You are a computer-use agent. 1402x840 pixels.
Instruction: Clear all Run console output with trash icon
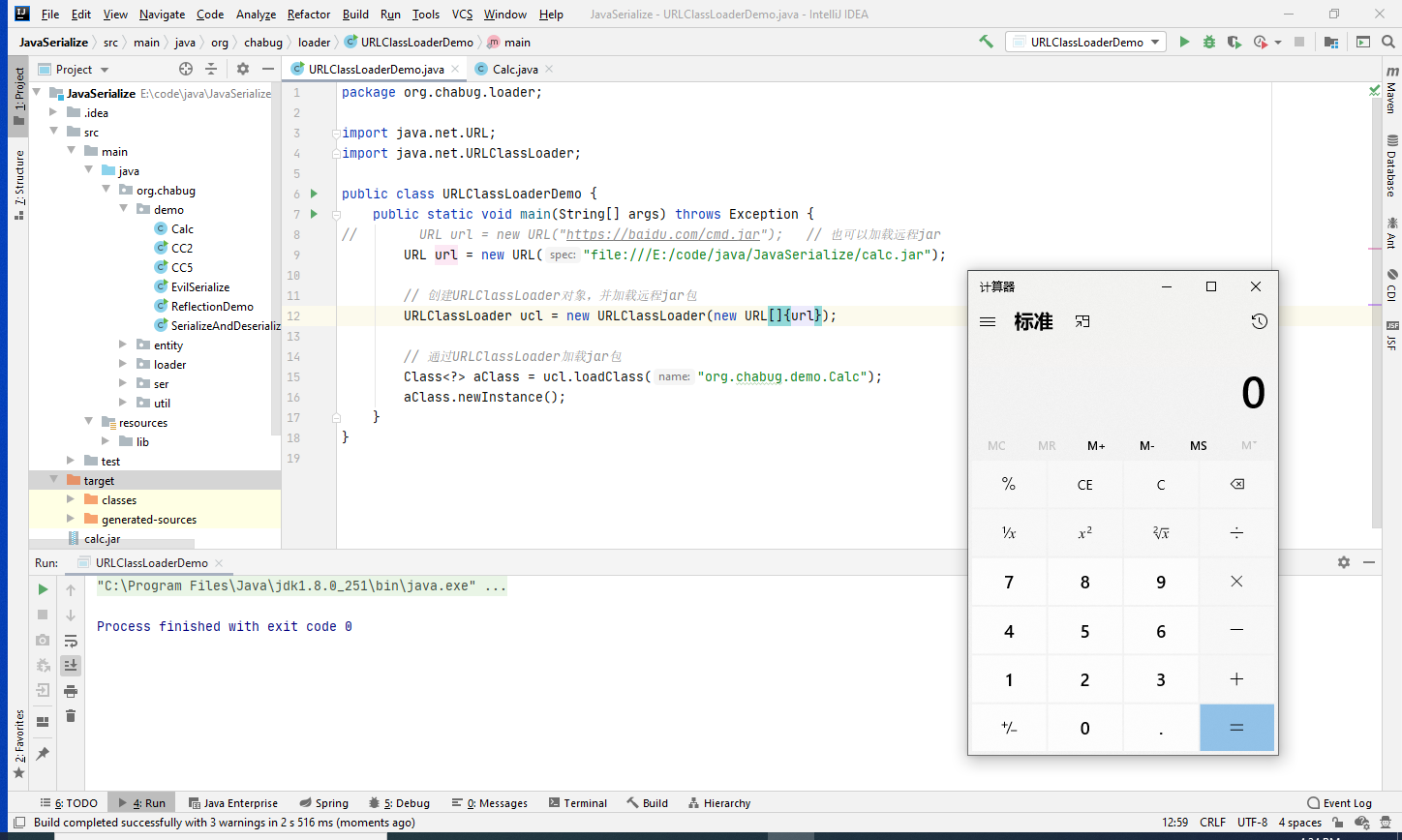click(71, 716)
